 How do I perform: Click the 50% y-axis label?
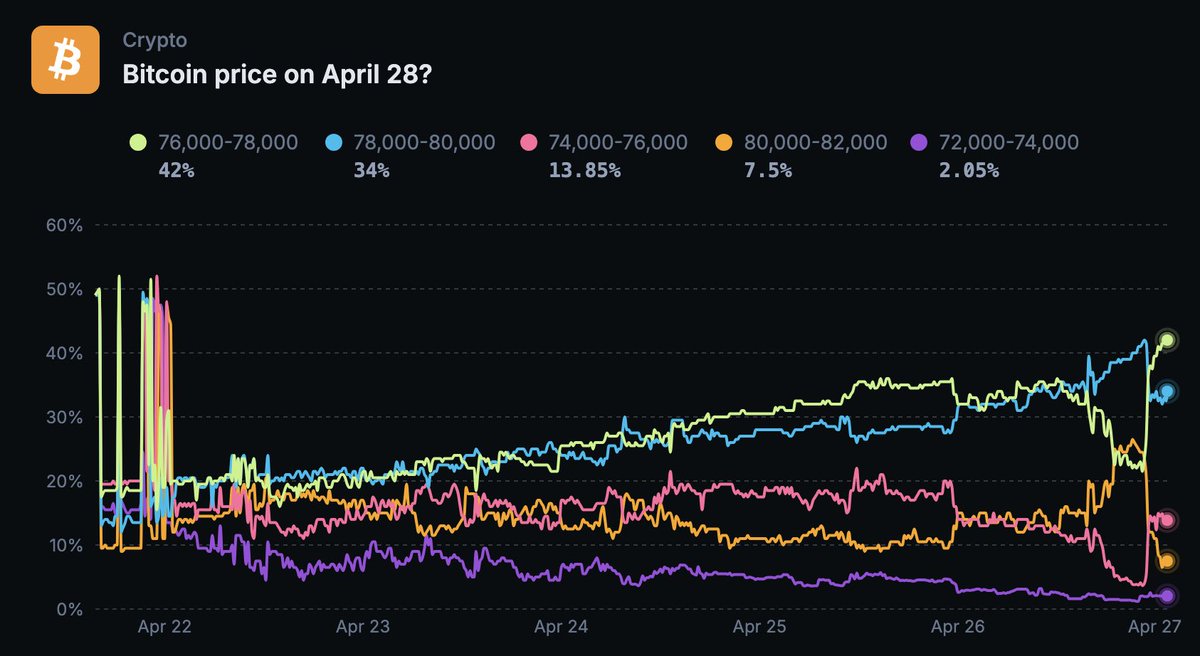[64, 289]
